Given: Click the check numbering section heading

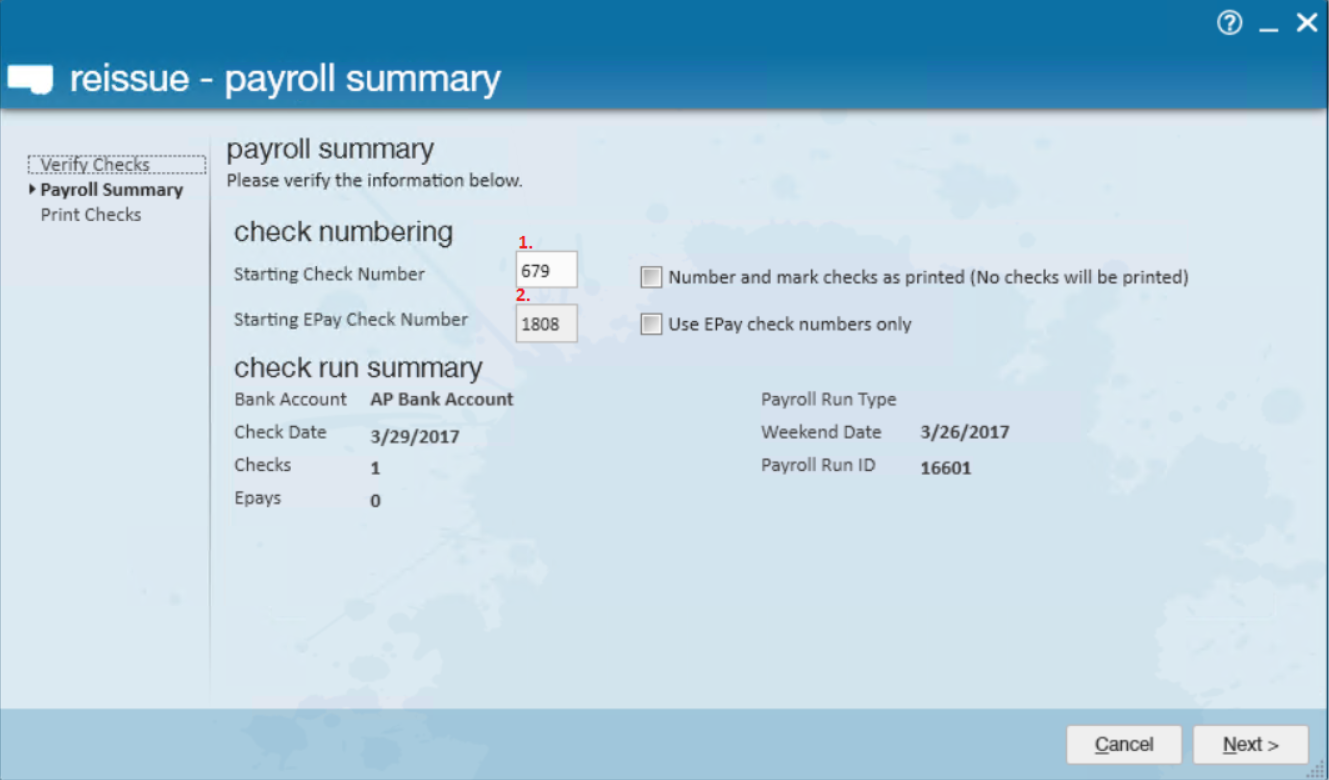Looking at the screenshot, I should (343, 232).
